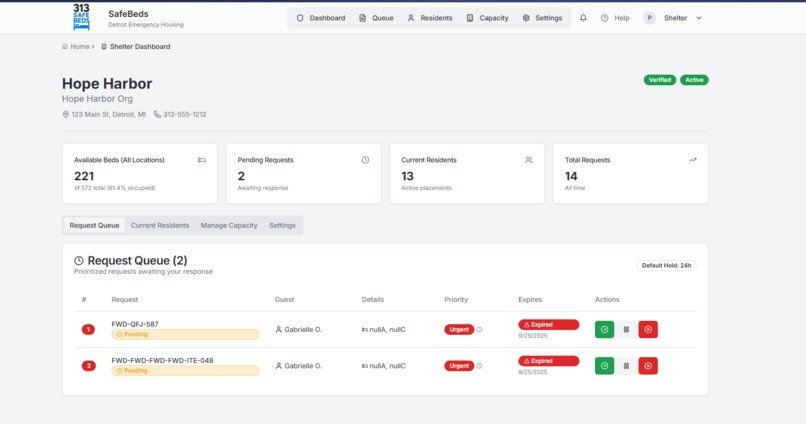Click the Current Residents value 13
Screen dimensions: 806x424
click(407, 176)
